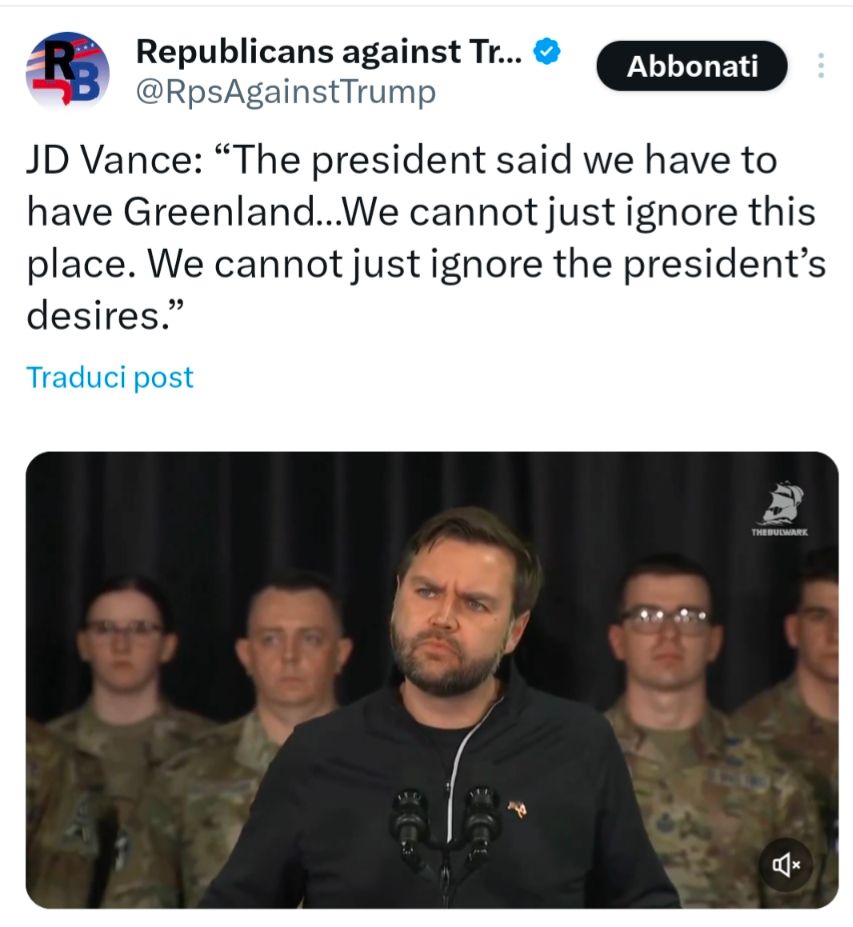
Task: Click the Traduci post link
Action: click(110, 377)
